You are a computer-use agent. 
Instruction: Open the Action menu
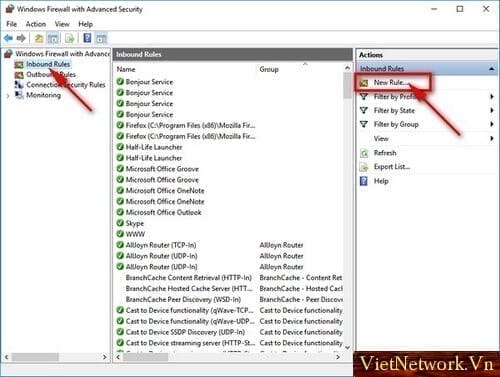point(36,24)
